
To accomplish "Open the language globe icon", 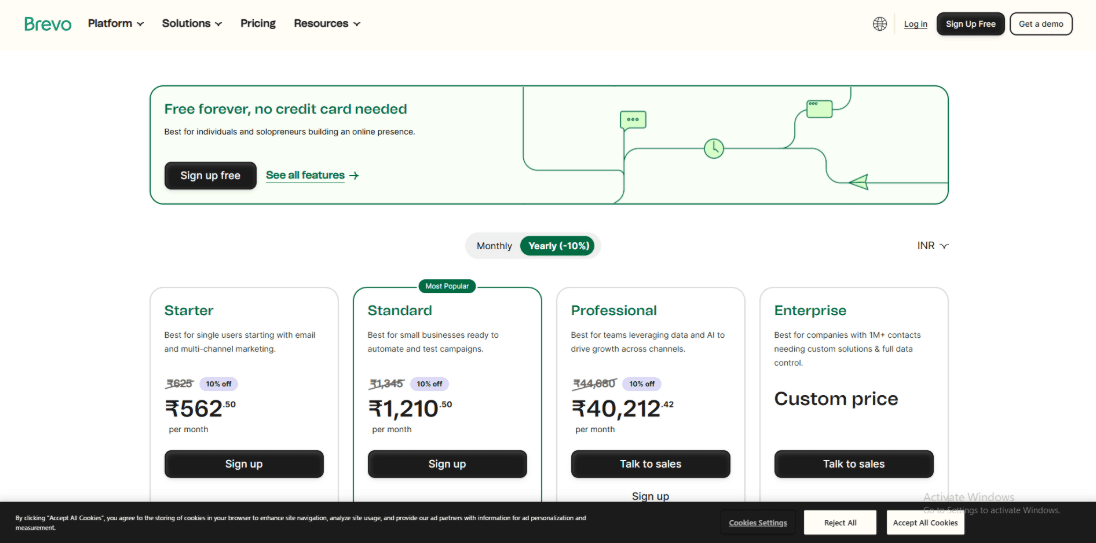I will coord(880,24).
